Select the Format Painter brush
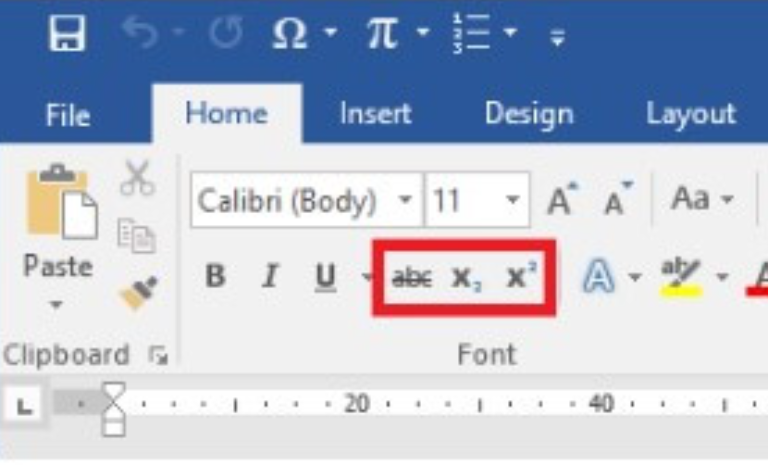 point(139,293)
